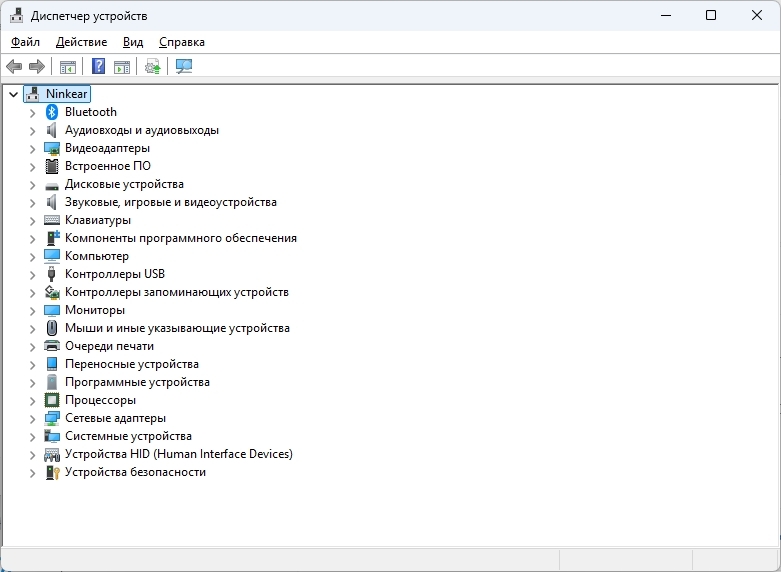
Task: Click the network icon for Сетевые адаптеры
Action: [x=52, y=418]
